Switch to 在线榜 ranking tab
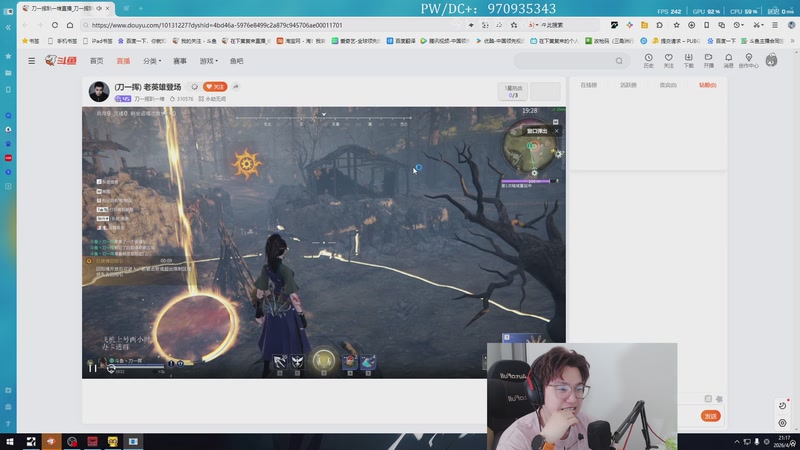Viewport: 800px width, 450px height. click(588, 85)
